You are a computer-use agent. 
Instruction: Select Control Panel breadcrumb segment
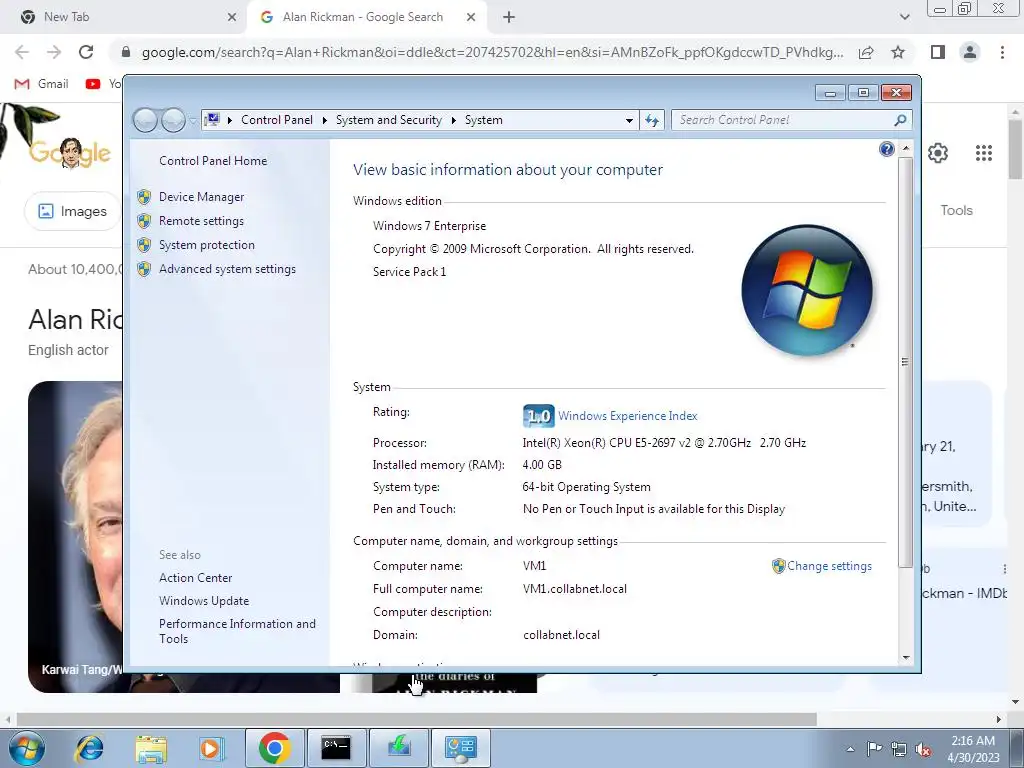277,120
